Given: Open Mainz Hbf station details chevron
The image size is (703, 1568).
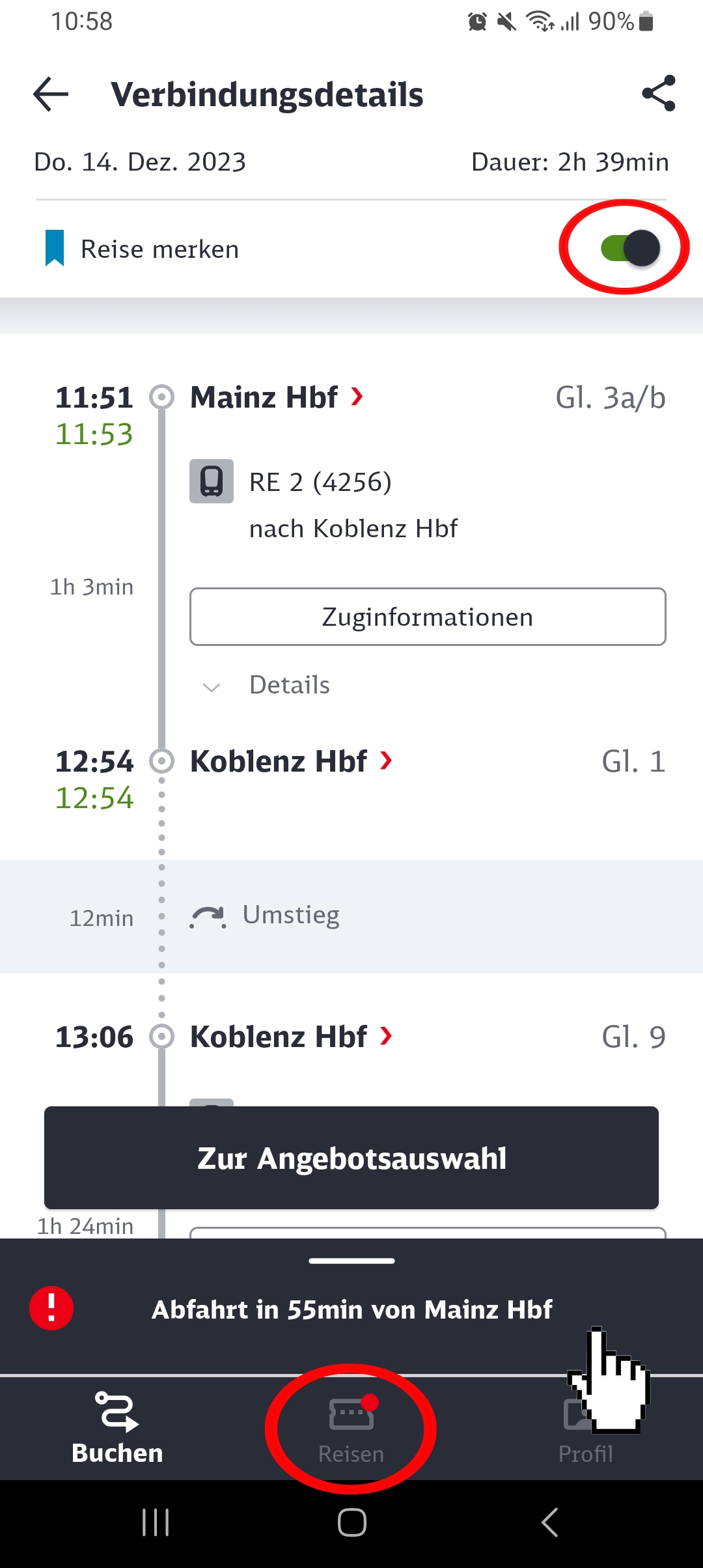Looking at the screenshot, I should tap(357, 396).
